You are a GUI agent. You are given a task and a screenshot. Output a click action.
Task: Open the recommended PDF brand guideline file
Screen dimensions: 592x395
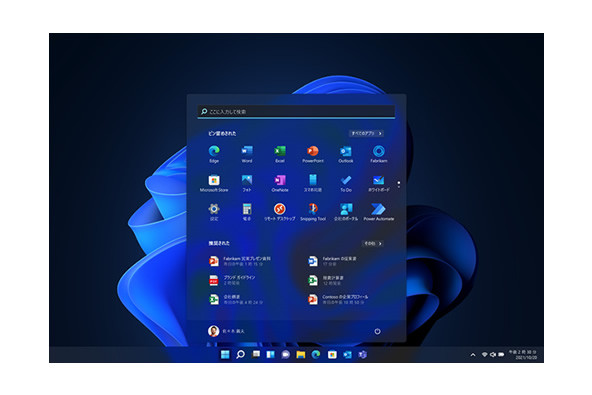point(233,280)
